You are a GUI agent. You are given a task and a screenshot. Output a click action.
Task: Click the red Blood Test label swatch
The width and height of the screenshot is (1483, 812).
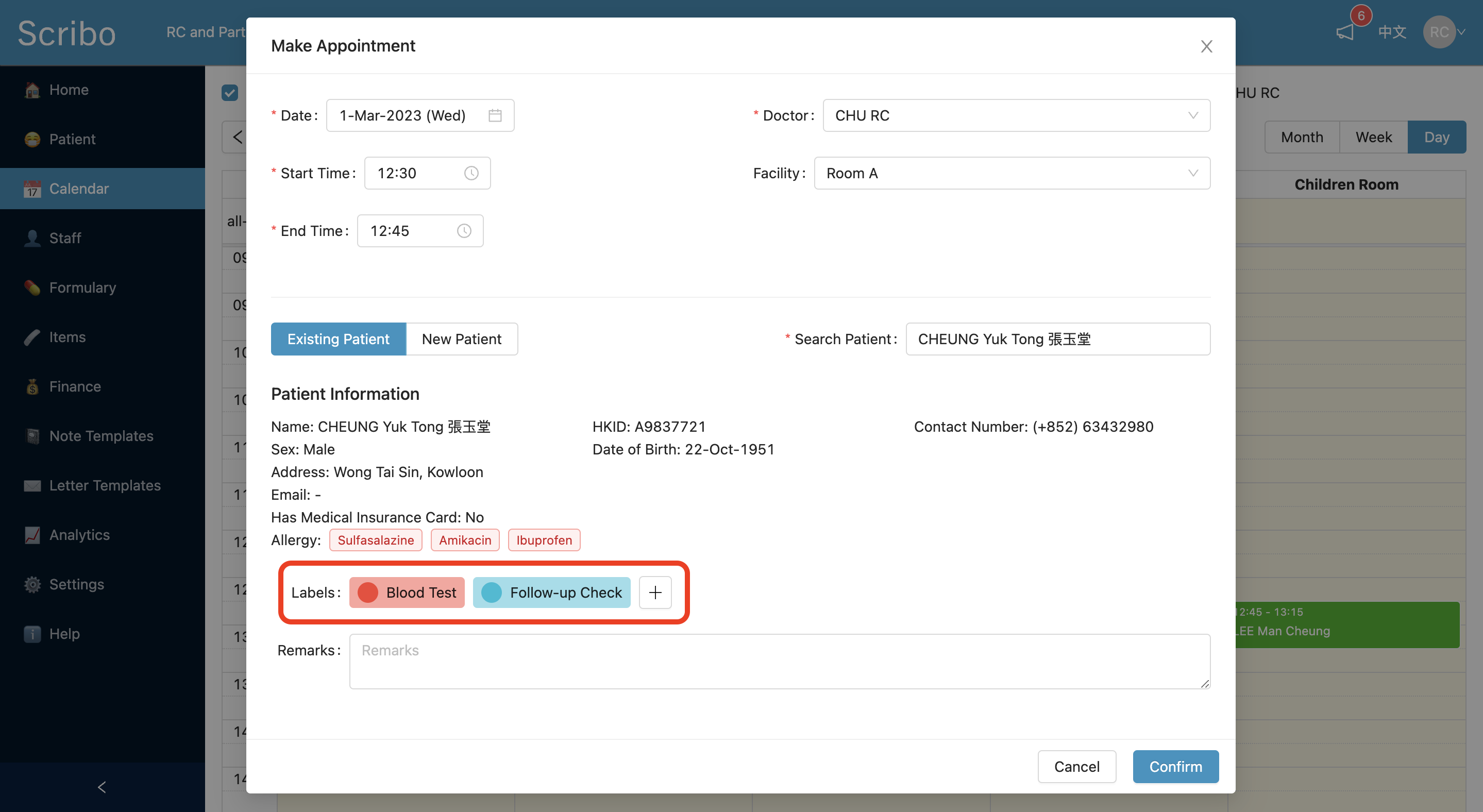(x=368, y=592)
